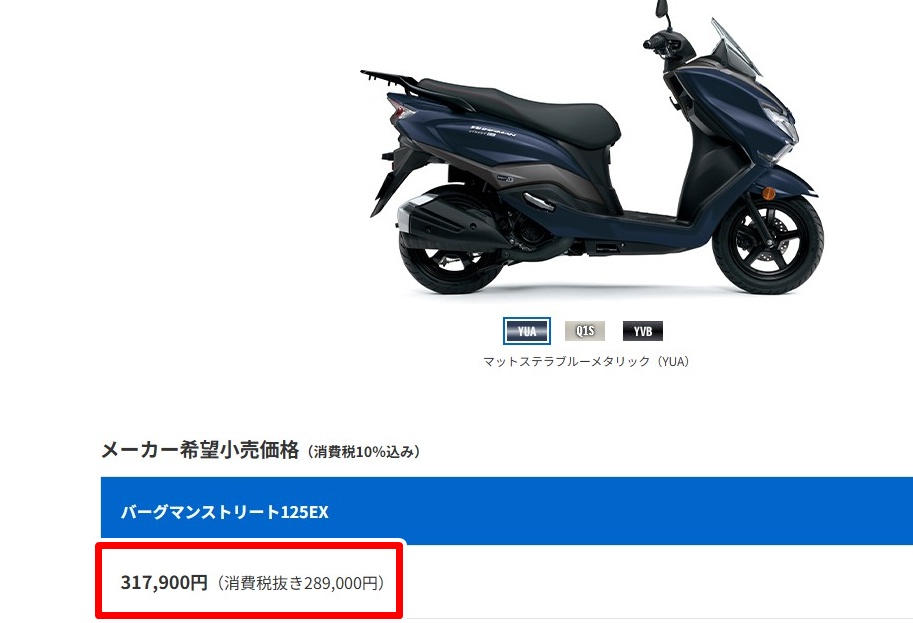Click the バーグマンストリート125EX blue banner
Image resolution: width=913 pixels, height=623 pixels.
[x=507, y=511]
